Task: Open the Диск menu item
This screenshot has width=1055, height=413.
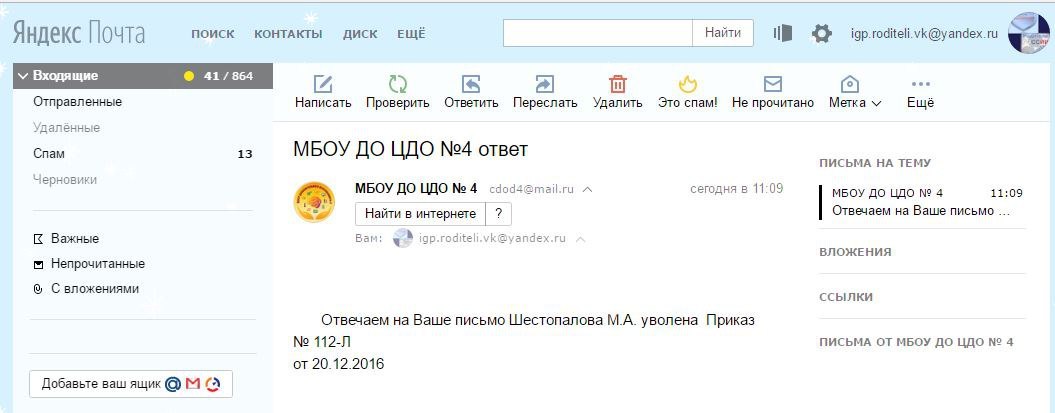Action: point(360,34)
